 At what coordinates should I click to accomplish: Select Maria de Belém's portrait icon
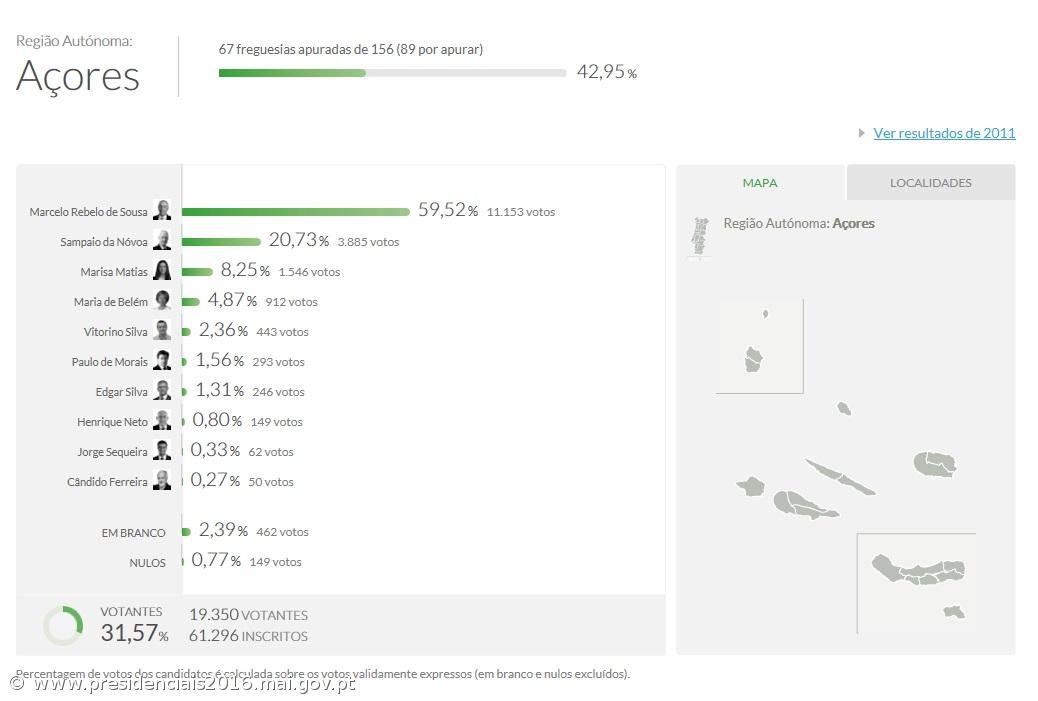click(162, 301)
